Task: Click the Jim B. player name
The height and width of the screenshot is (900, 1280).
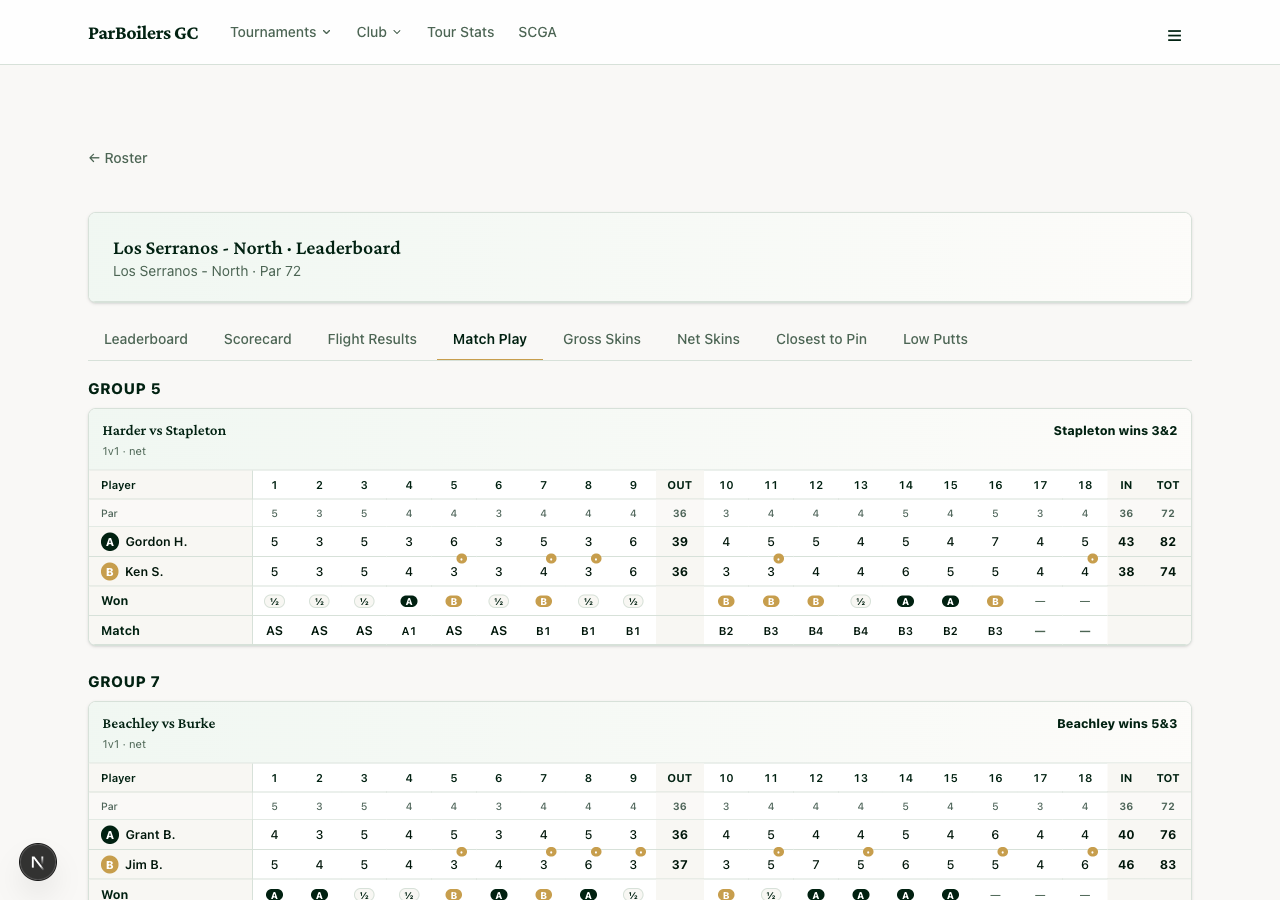Action: click(x=145, y=865)
